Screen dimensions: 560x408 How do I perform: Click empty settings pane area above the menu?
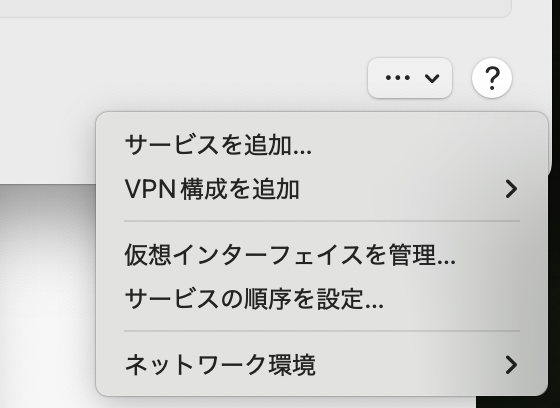tap(179, 64)
